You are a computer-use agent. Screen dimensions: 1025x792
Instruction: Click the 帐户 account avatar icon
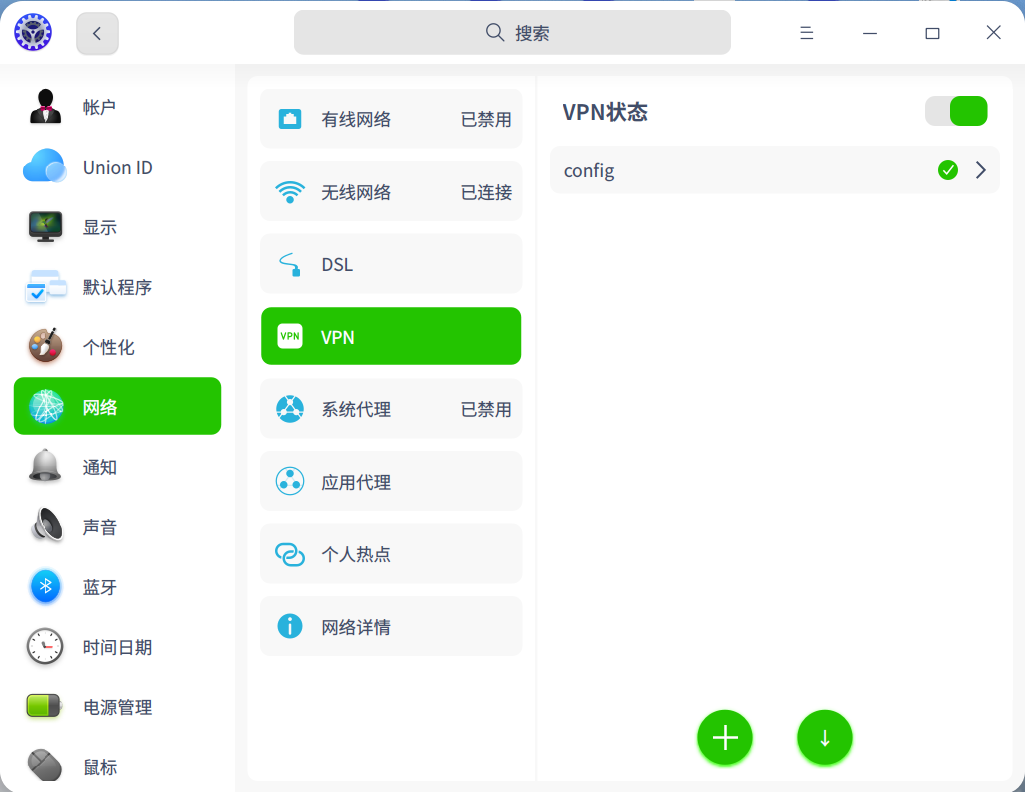click(45, 107)
